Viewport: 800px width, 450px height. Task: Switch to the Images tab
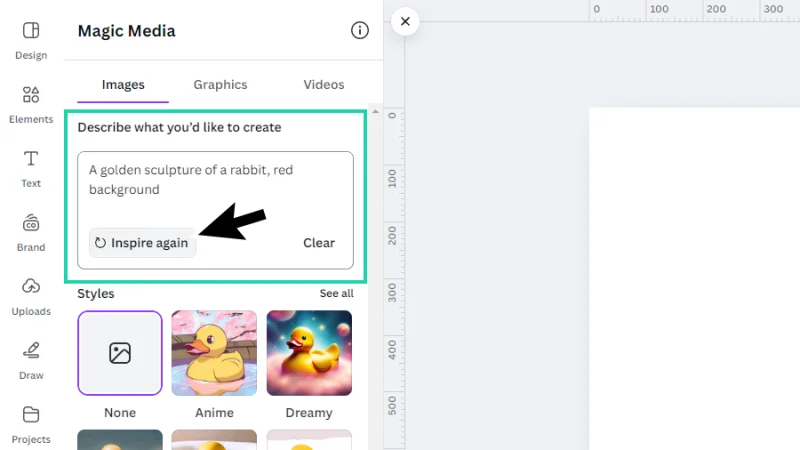(123, 85)
